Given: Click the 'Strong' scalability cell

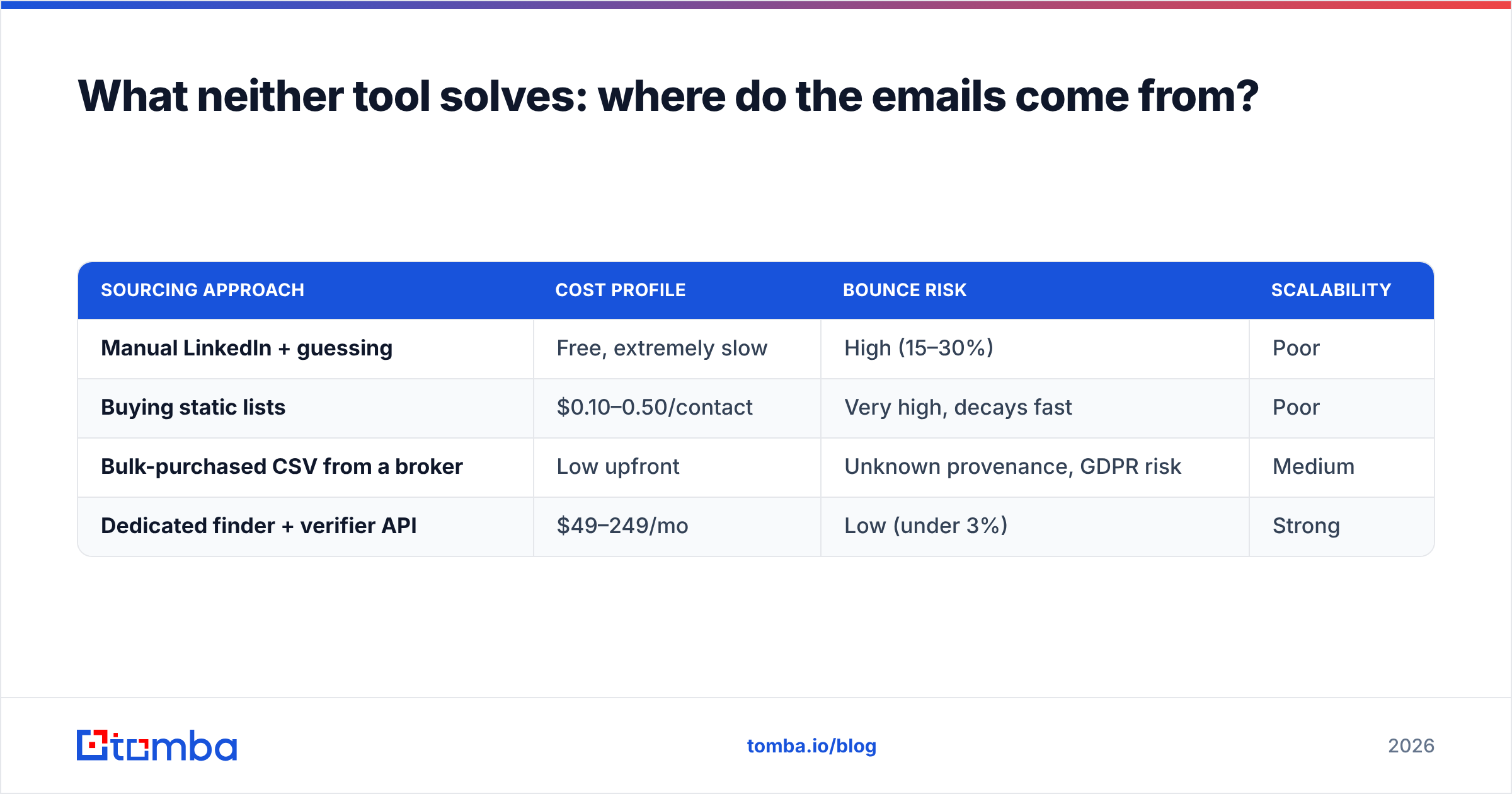Looking at the screenshot, I should (x=1342, y=526).
